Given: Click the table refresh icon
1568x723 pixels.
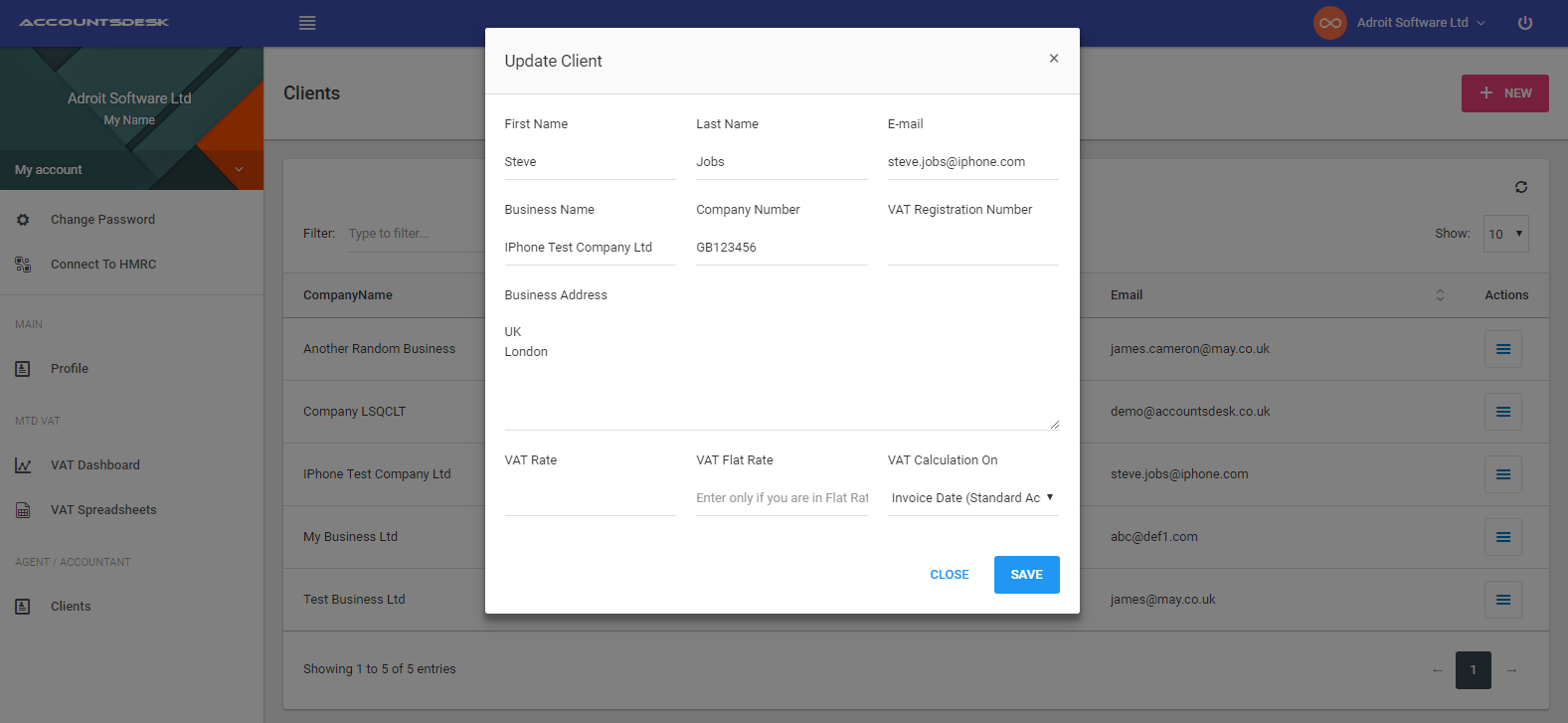Looking at the screenshot, I should click(x=1520, y=187).
